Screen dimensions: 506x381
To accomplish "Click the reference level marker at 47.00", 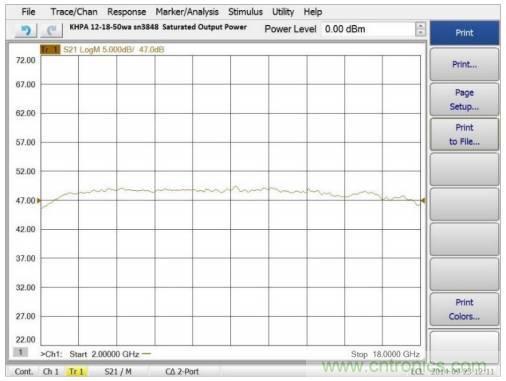I will click(39, 200).
